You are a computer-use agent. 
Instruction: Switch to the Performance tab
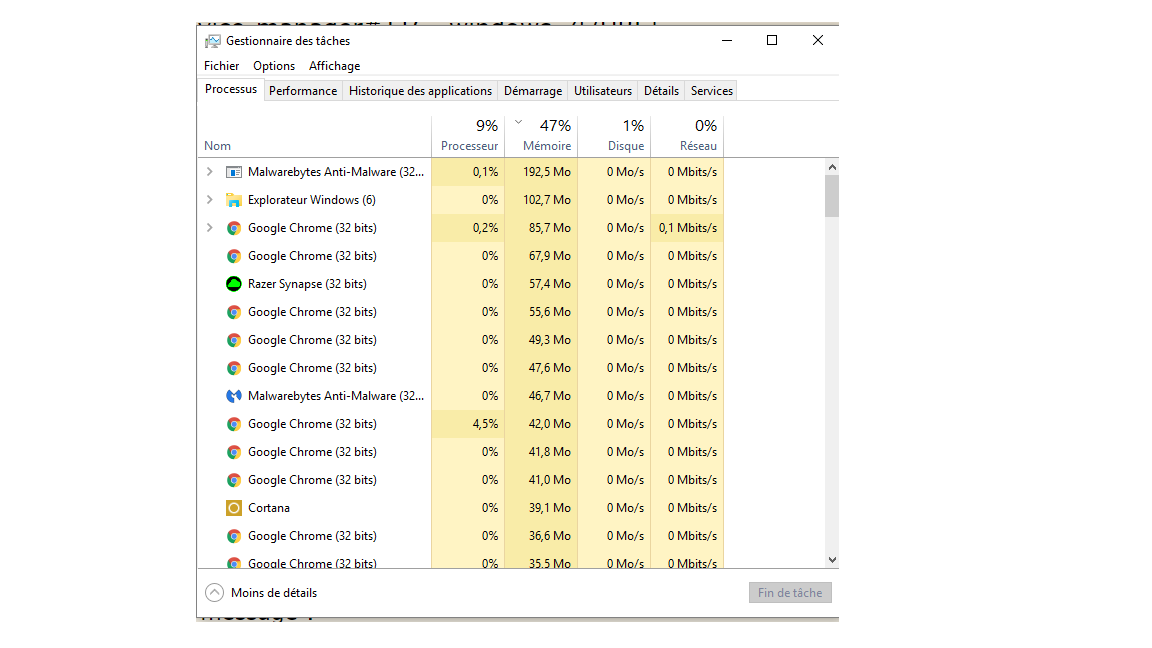click(x=303, y=91)
